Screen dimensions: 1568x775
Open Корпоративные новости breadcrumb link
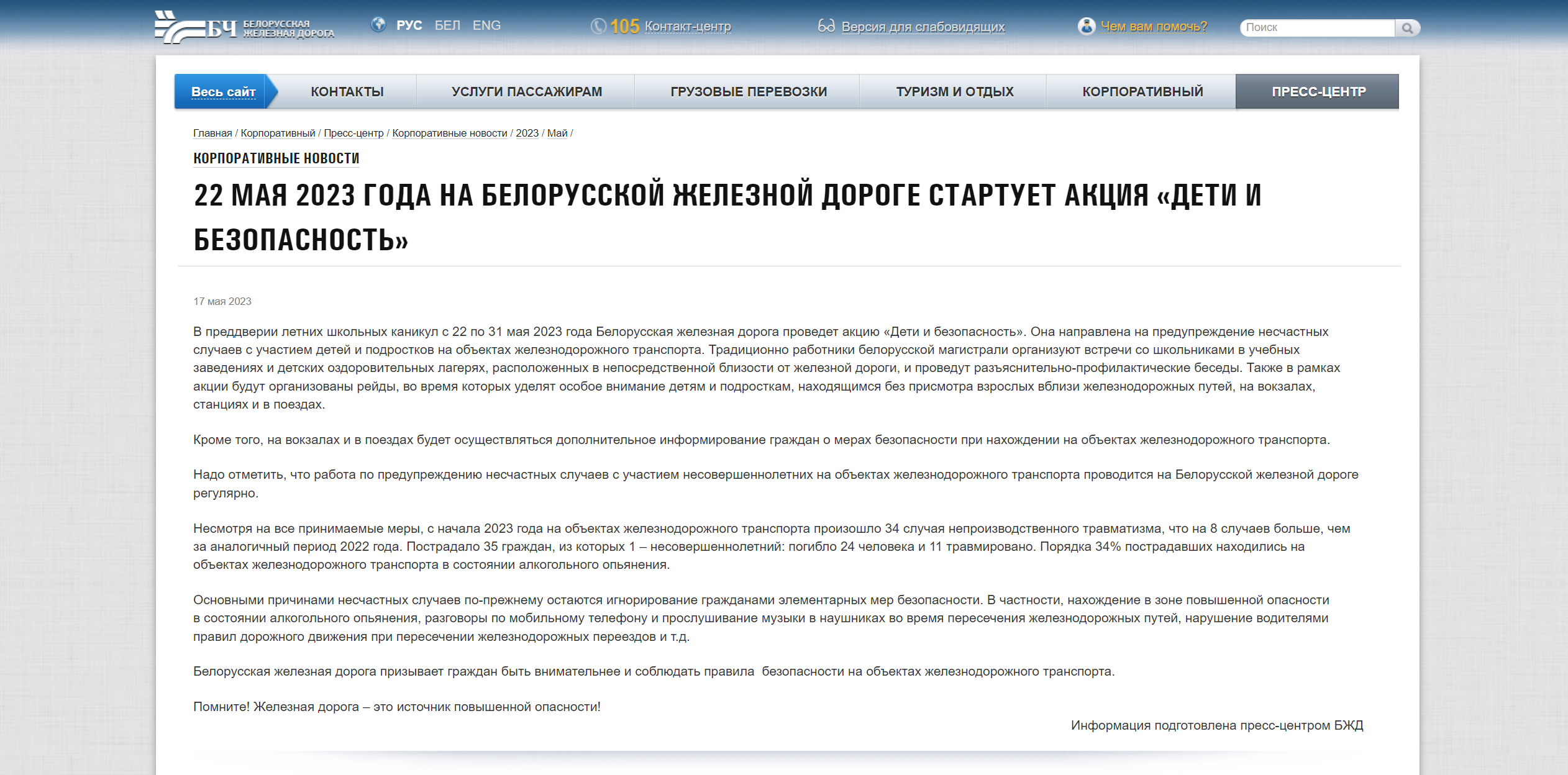(449, 133)
